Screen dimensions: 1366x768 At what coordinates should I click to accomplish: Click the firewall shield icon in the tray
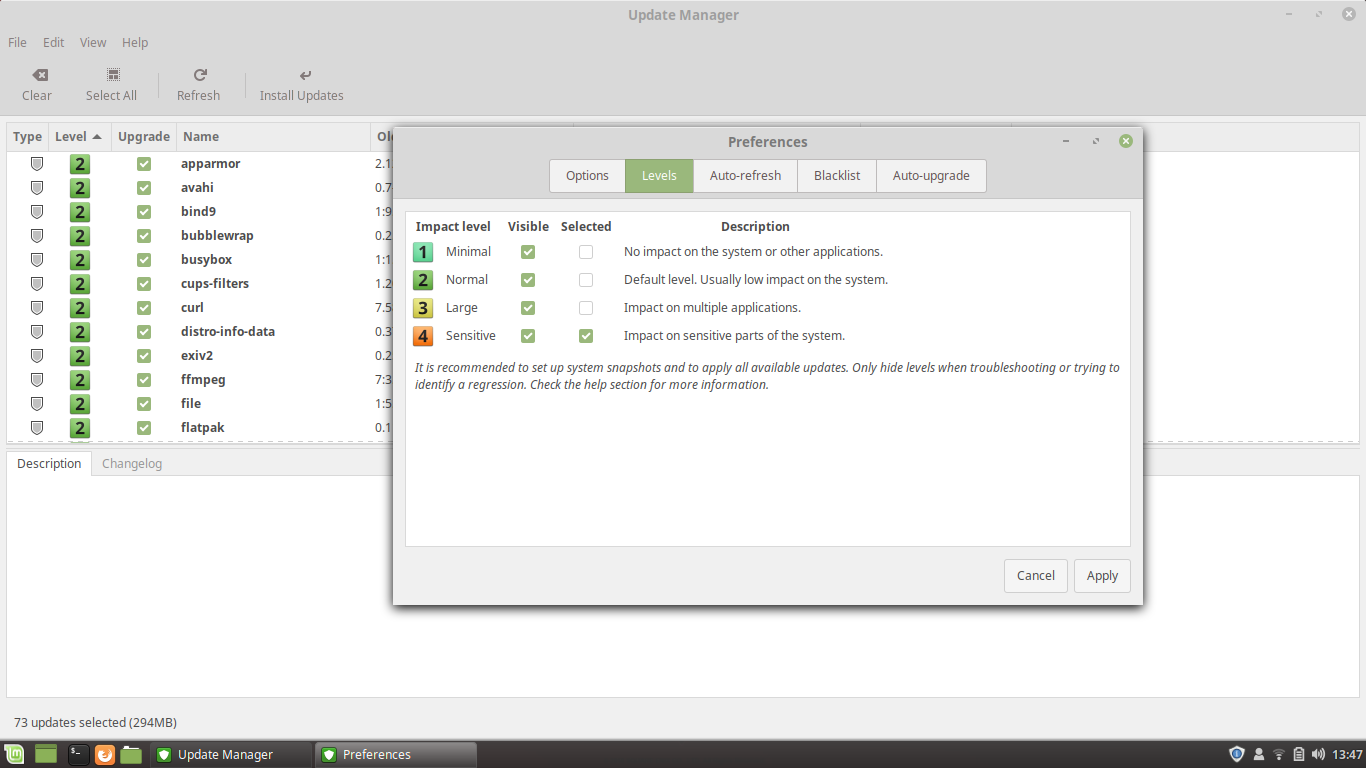(1236, 754)
